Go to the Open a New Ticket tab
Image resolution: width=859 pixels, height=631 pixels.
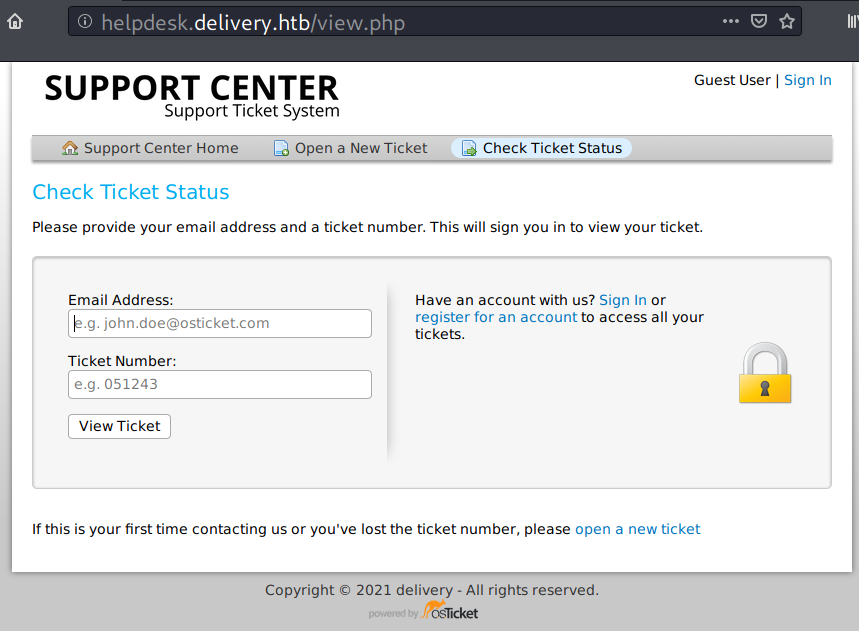coord(360,148)
